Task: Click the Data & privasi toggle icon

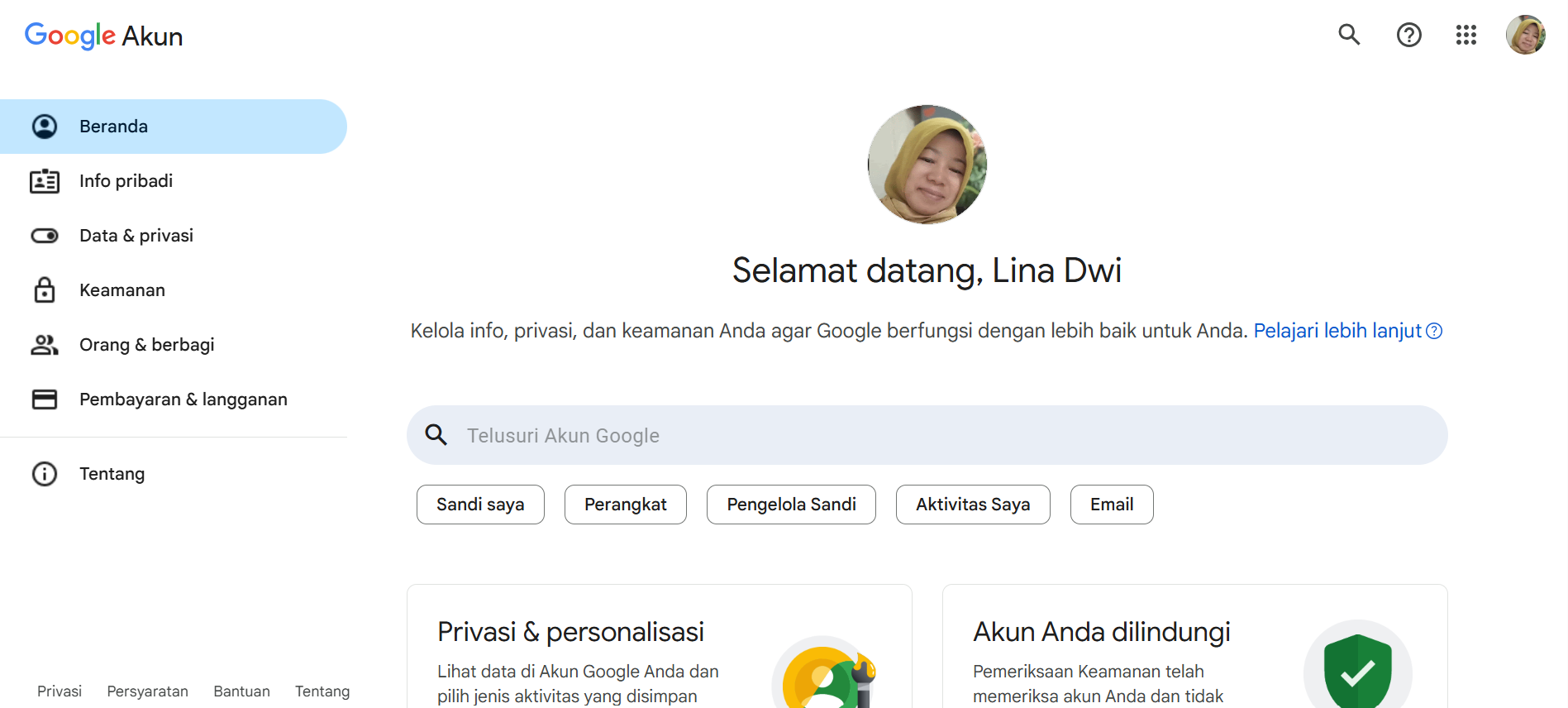Action: click(x=45, y=236)
